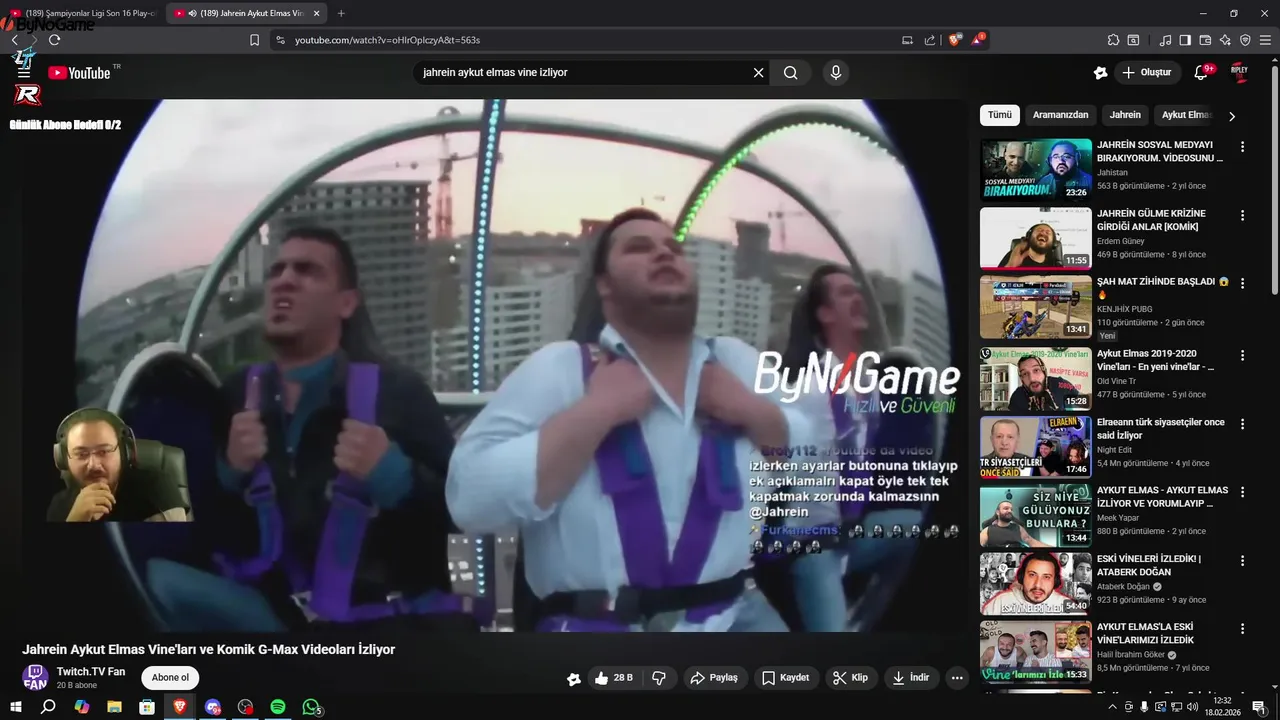Image resolution: width=1280 pixels, height=720 pixels.
Task: Download the video with İndir button
Action: [x=911, y=678]
